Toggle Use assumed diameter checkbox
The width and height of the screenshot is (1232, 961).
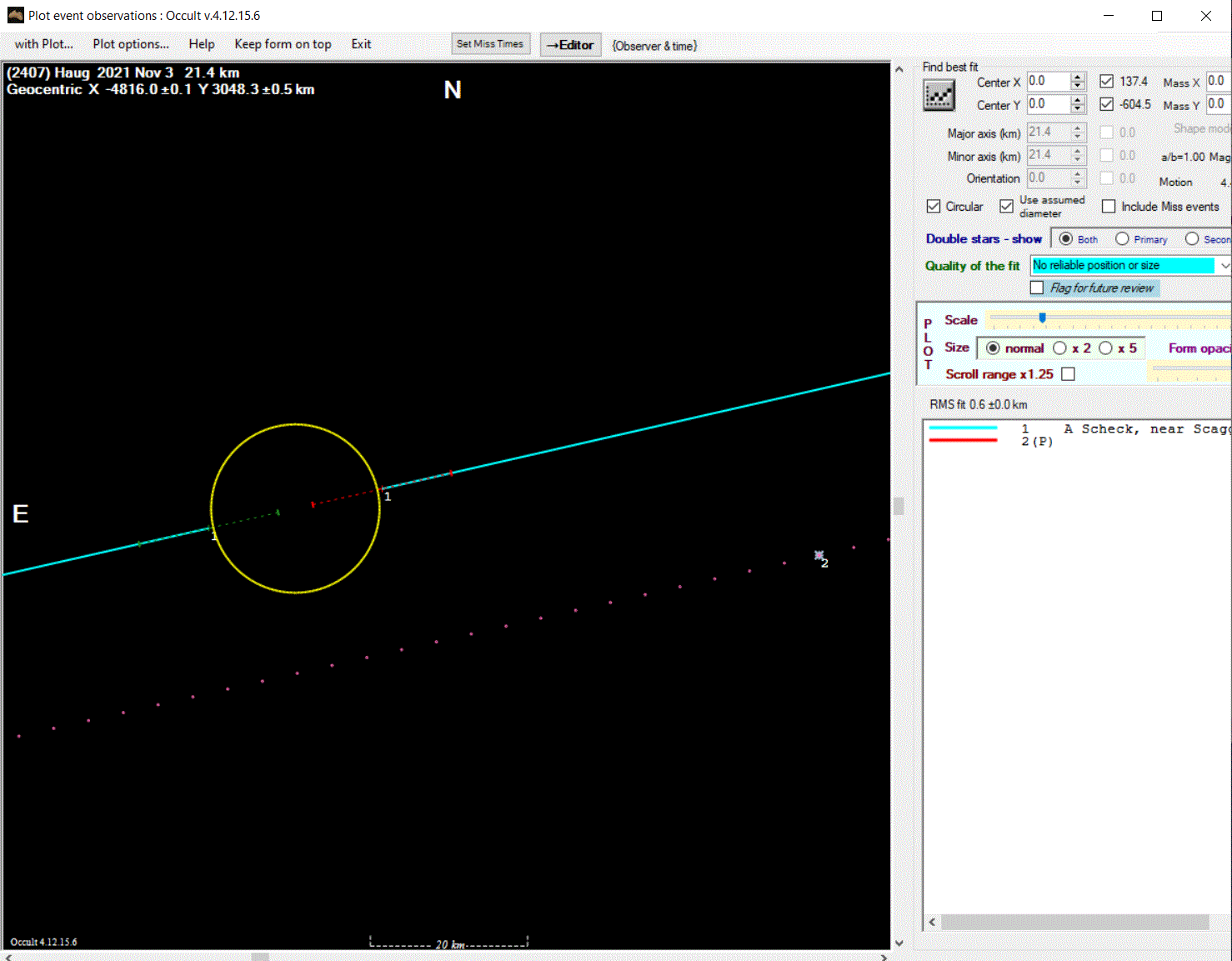[x=1006, y=206]
